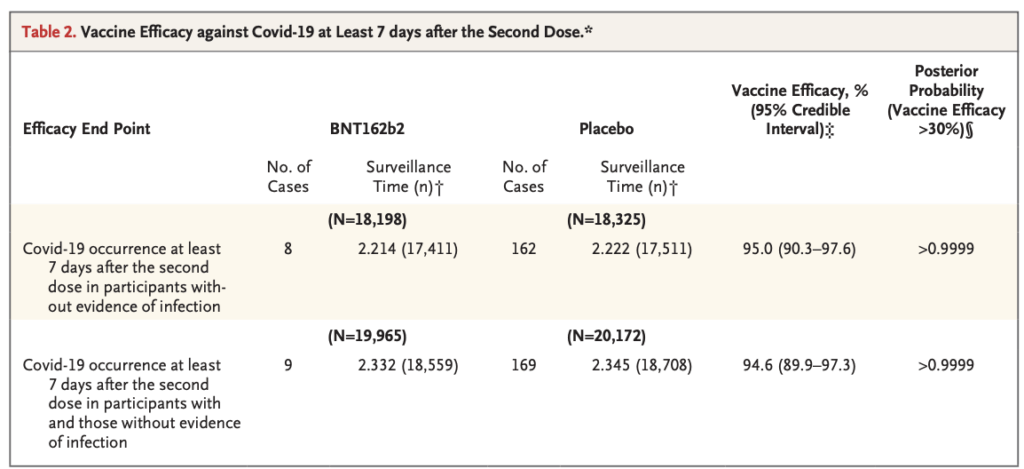Click the "Table 2." red title label
Screen dimensions: 1024x469
click(x=50, y=31)
